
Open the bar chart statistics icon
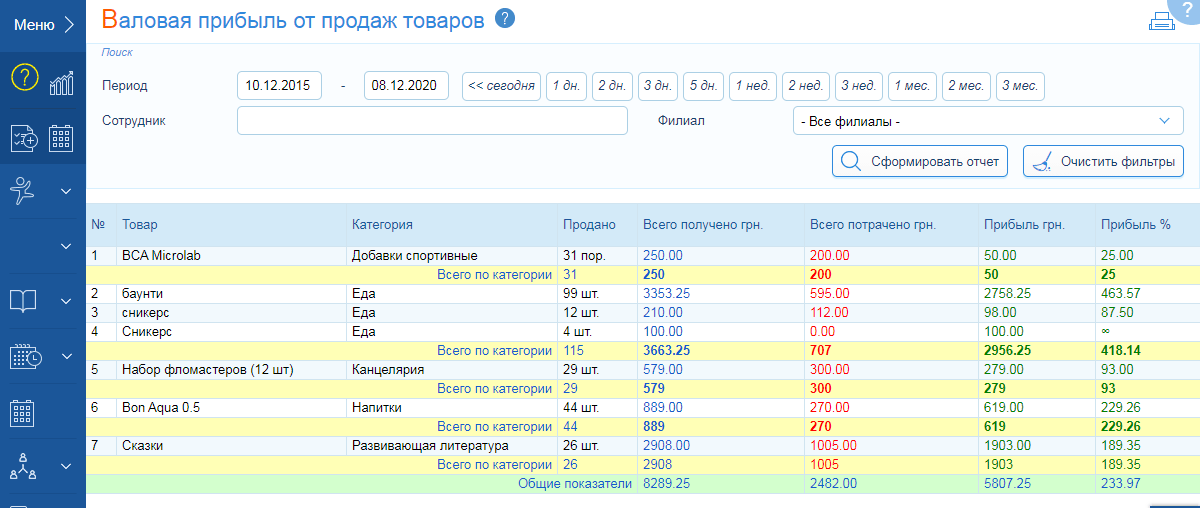(62, 82)
